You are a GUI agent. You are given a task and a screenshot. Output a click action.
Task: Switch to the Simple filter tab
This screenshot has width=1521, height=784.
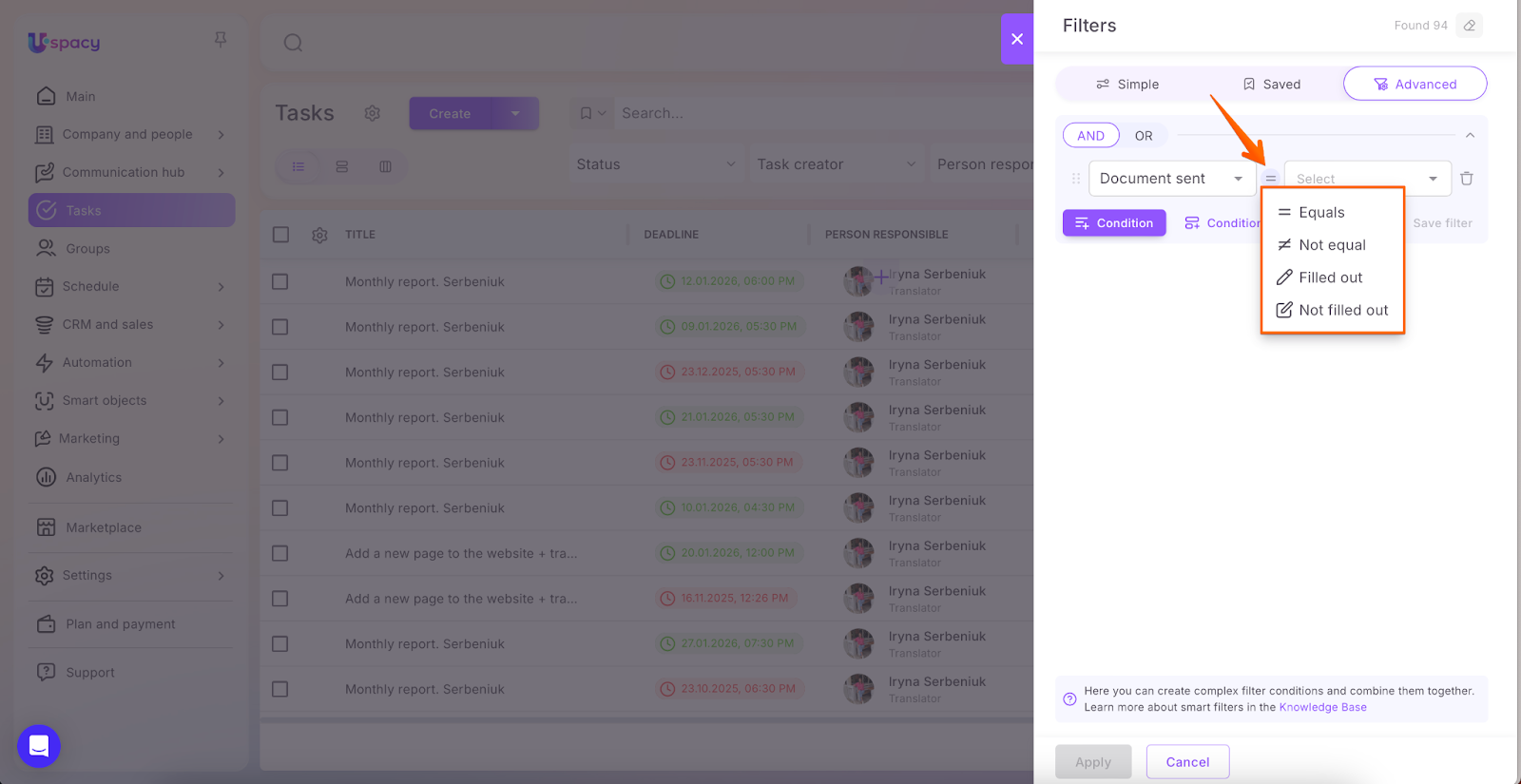point(1127,85)
